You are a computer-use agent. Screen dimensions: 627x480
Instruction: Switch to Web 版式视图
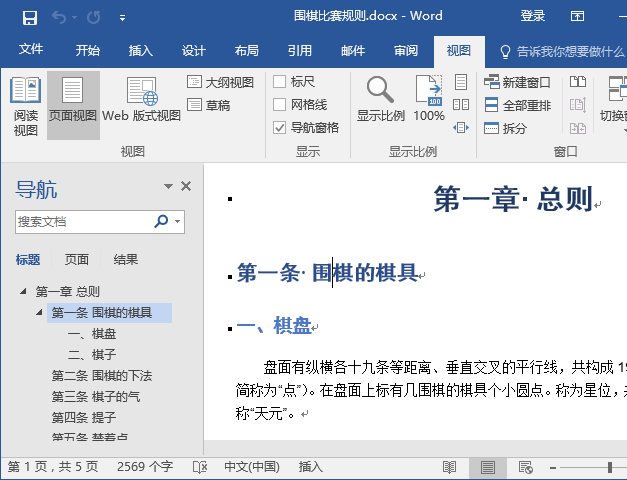pyautogui.click(x=142, y=100)
